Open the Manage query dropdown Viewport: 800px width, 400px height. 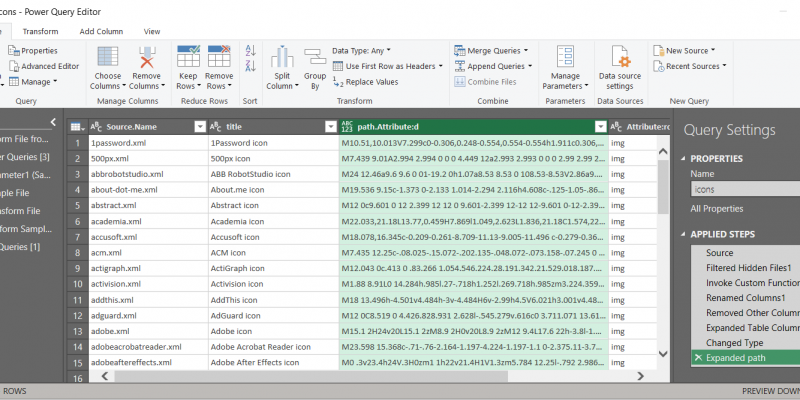point(33,82)
